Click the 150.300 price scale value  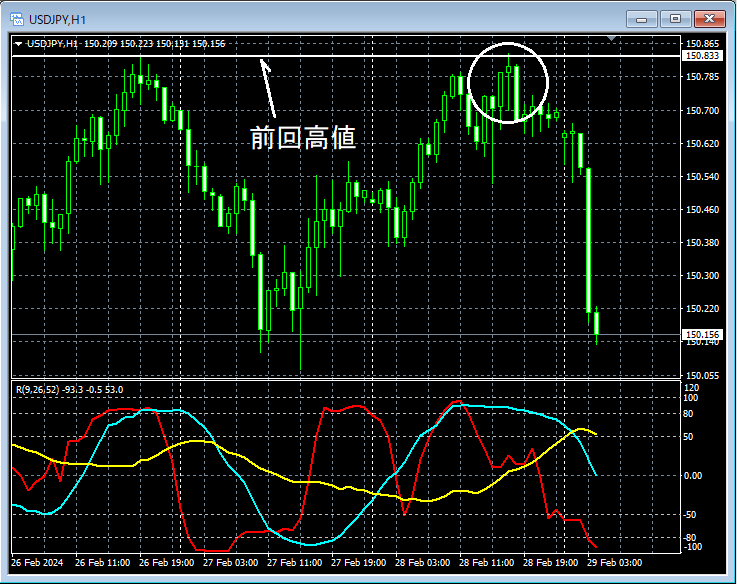coord(702,275)
